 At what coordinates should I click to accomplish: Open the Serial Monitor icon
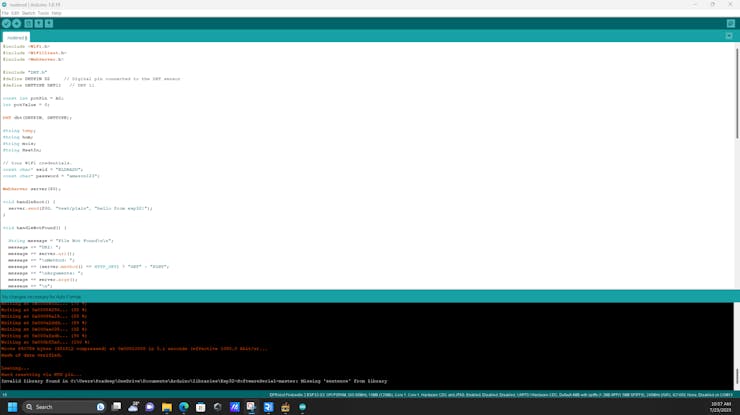(x=731, y=24)
